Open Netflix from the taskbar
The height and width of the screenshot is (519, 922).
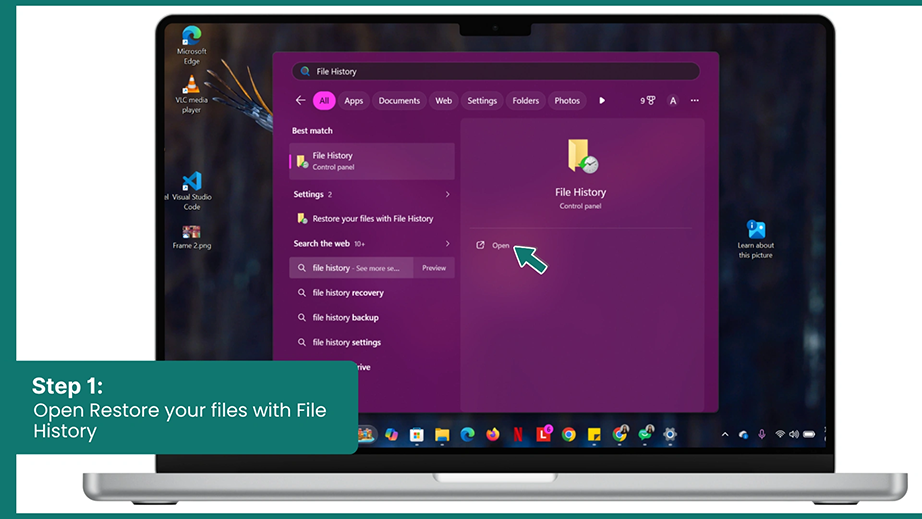tap(518, 434)
